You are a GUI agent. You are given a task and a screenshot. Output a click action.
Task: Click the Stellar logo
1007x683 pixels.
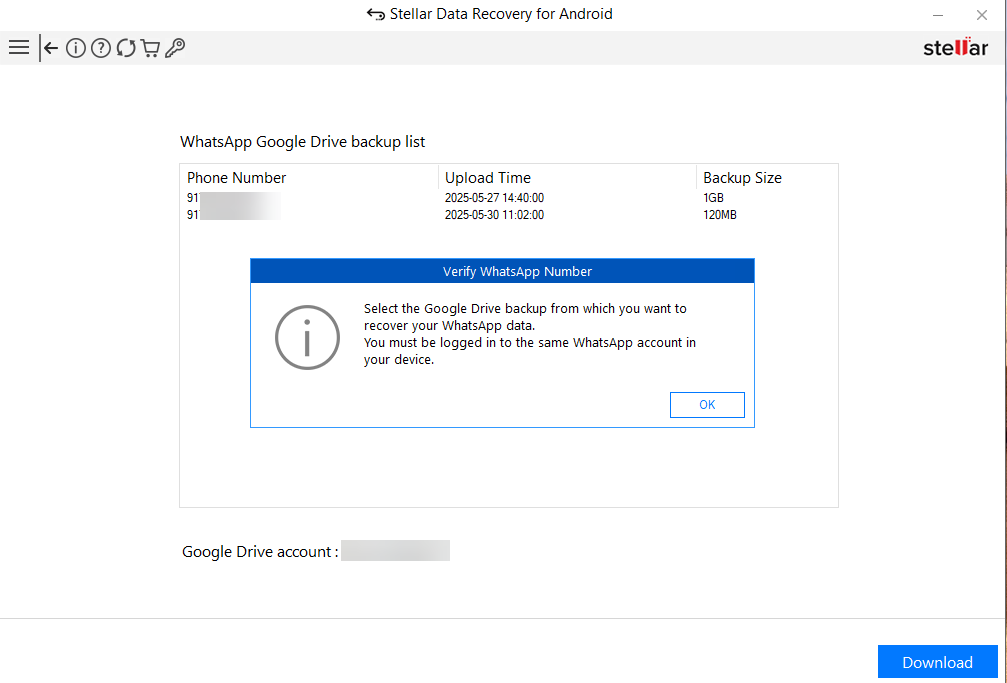click(x=955, y=48)
